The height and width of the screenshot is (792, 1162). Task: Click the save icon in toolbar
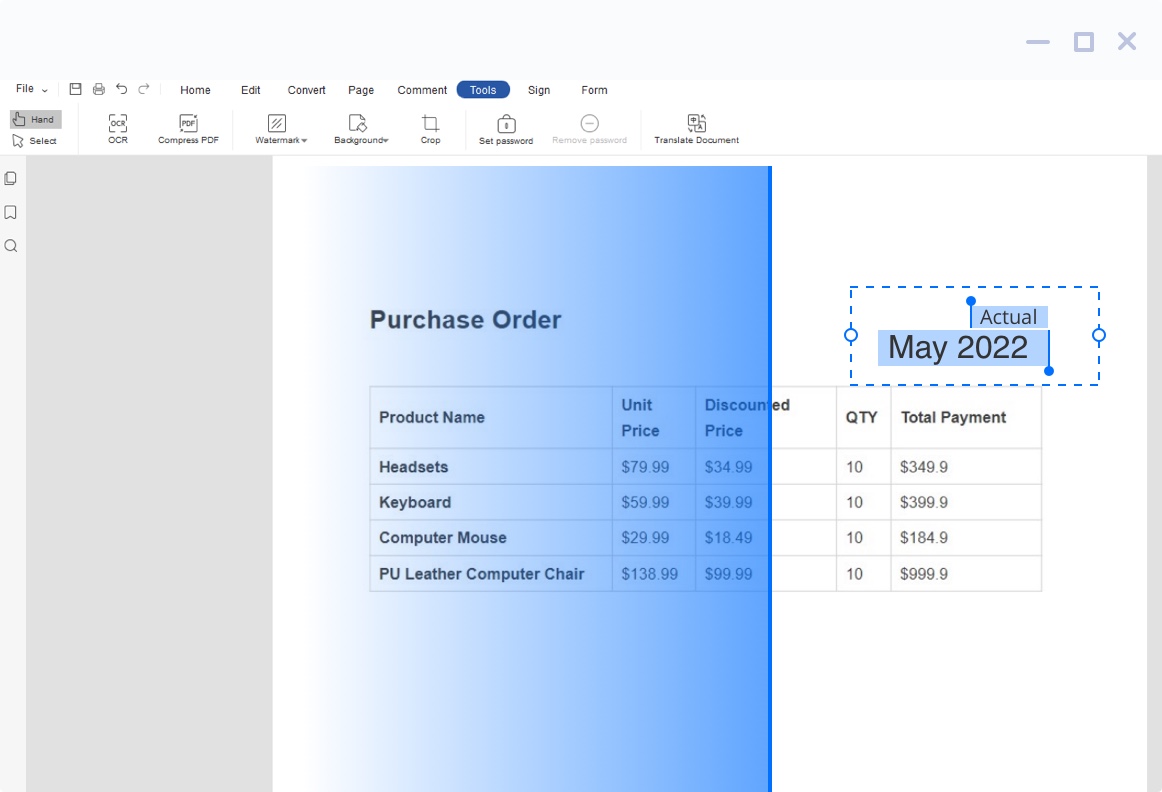point(75,89)
